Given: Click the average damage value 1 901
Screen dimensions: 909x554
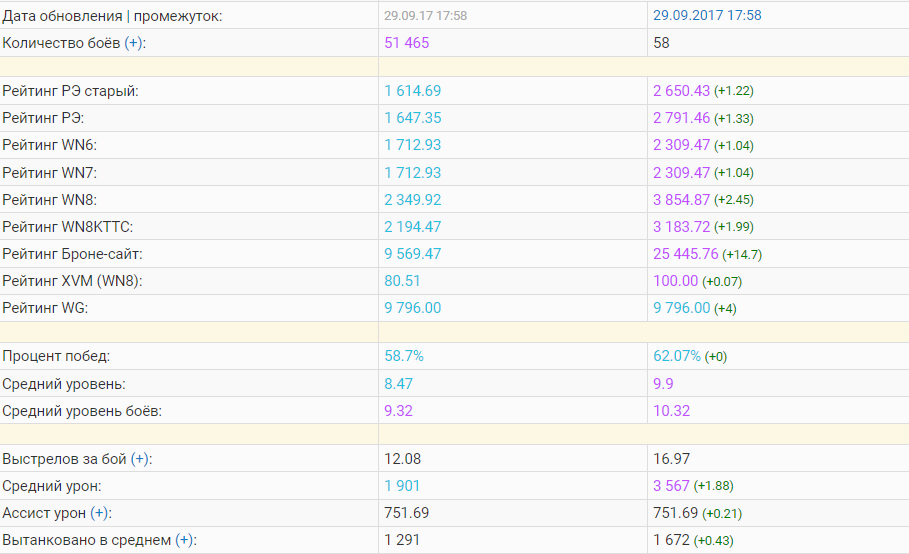Looking at the screenshot, I should coord(403,486).
